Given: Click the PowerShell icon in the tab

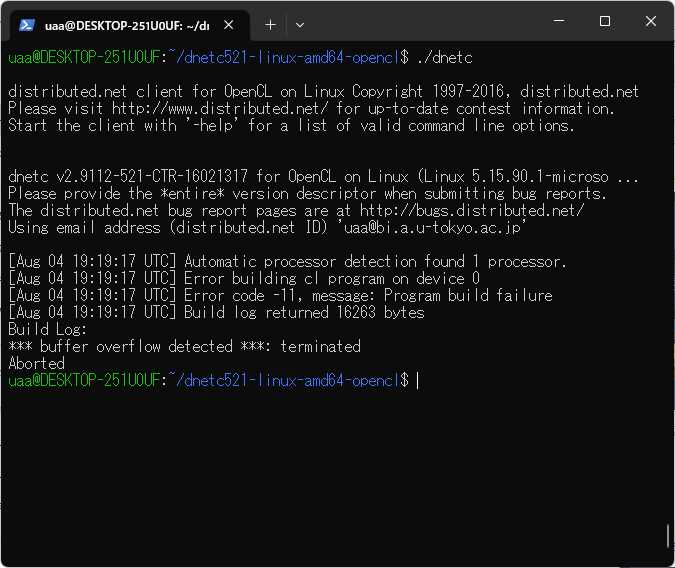Looking at the screenshot, I should [29, 24].
